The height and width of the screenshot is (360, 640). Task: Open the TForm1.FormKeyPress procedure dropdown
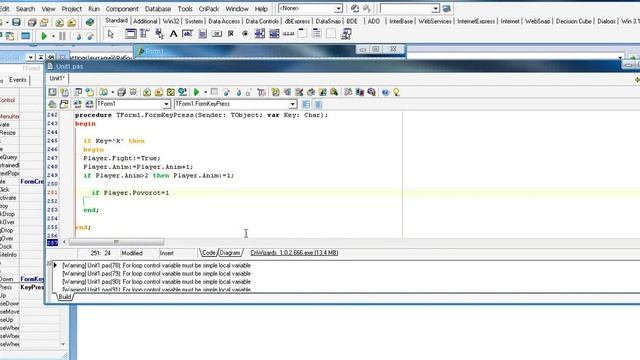click(293, 104)
